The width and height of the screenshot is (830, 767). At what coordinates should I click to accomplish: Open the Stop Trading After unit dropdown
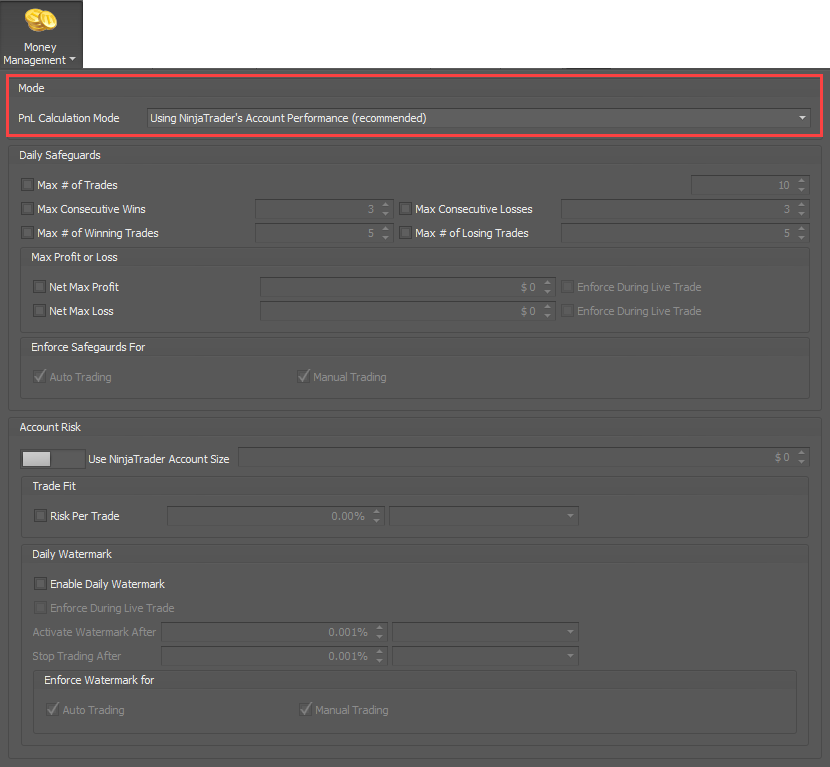pyautogui.click(x=485, y=656)
